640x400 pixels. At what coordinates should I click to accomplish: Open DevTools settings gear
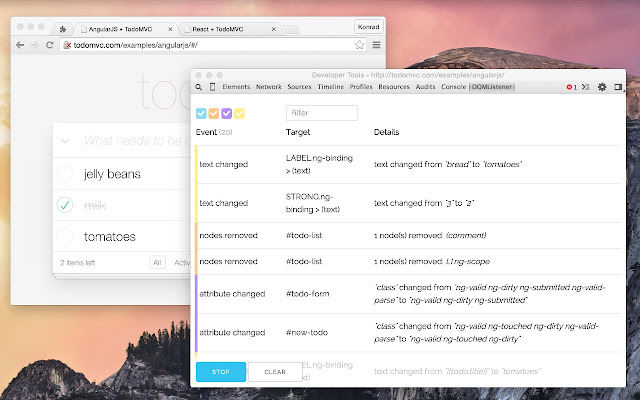point(602,87)
